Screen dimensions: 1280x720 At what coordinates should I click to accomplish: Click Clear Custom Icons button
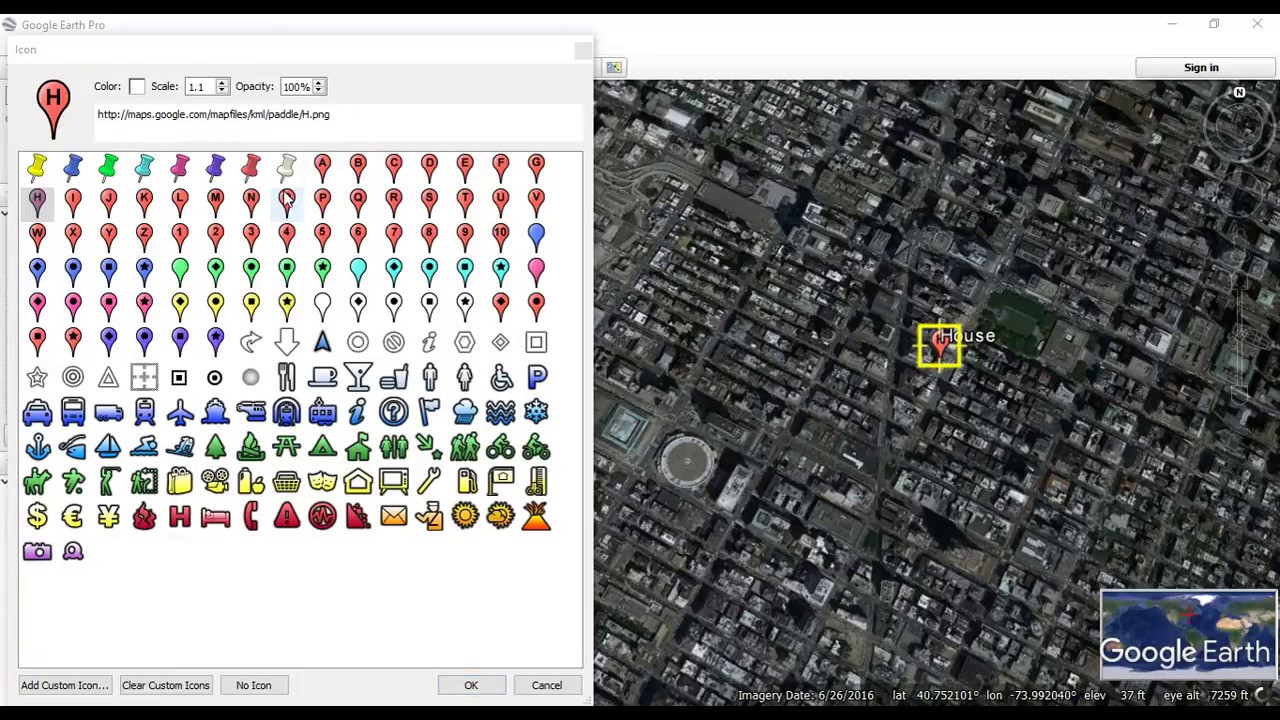click(x=166, y=685)
